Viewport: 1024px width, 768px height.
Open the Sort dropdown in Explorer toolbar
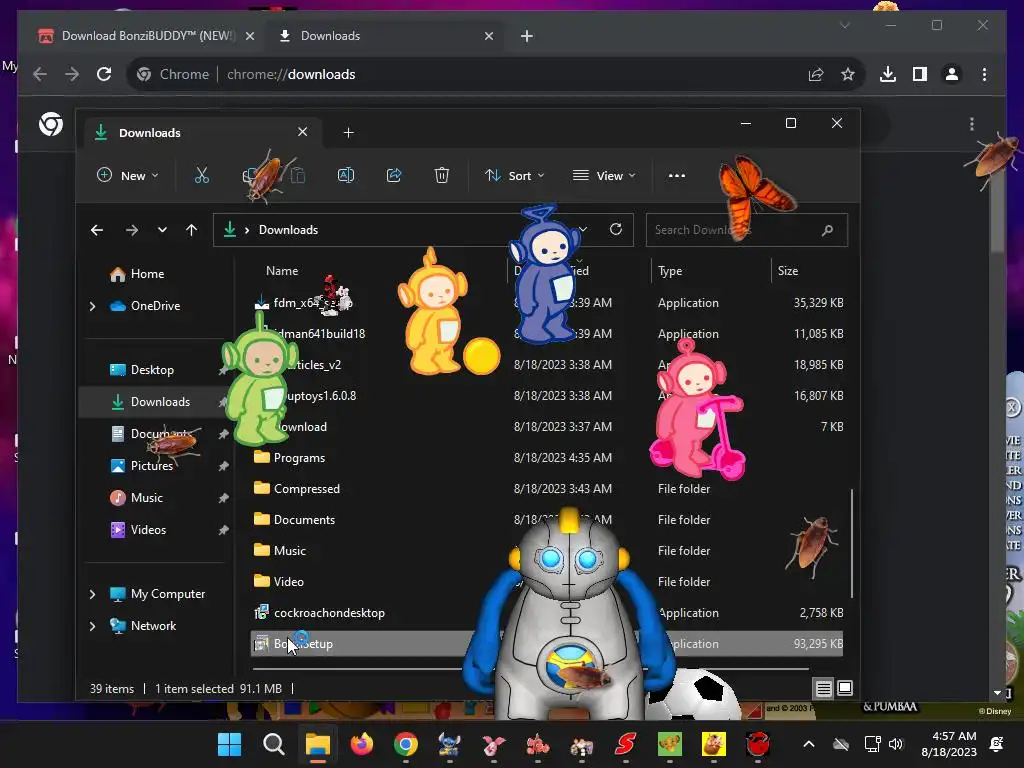coord(515,175)
